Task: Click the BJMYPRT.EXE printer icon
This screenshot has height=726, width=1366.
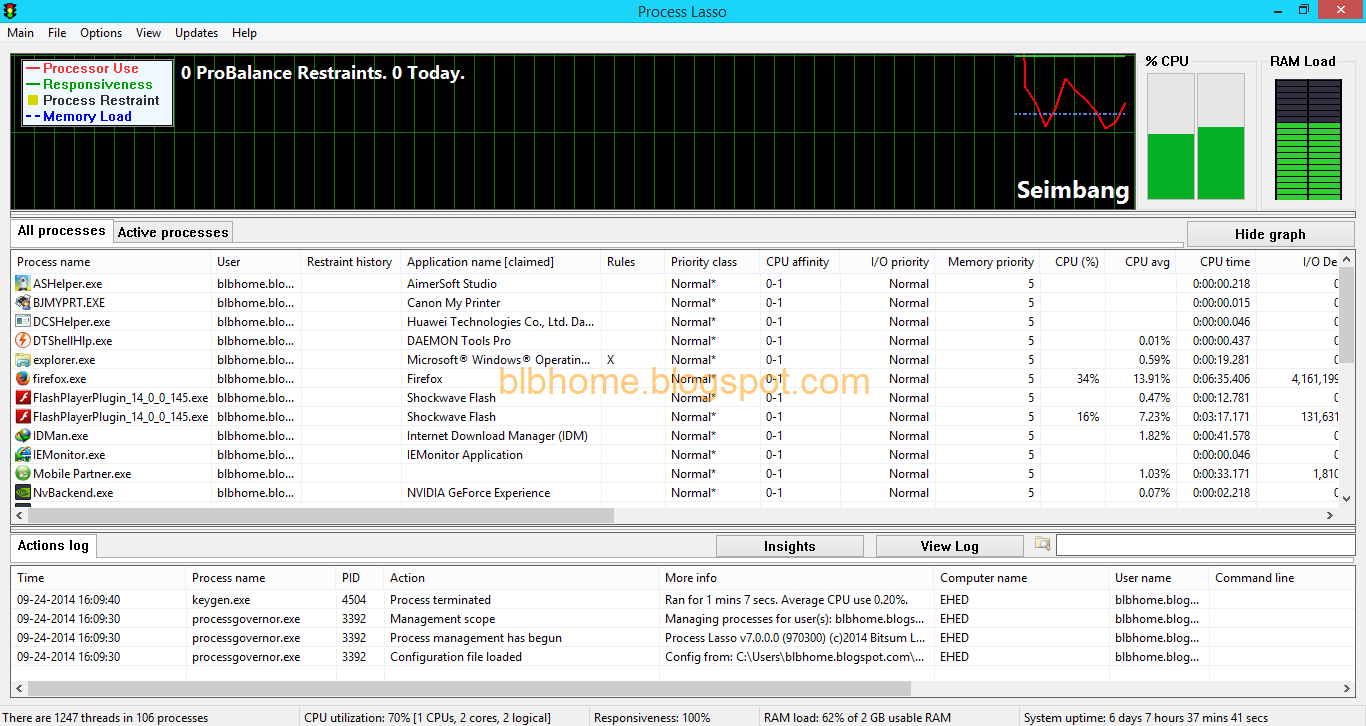Action: (x=23, y=303)
